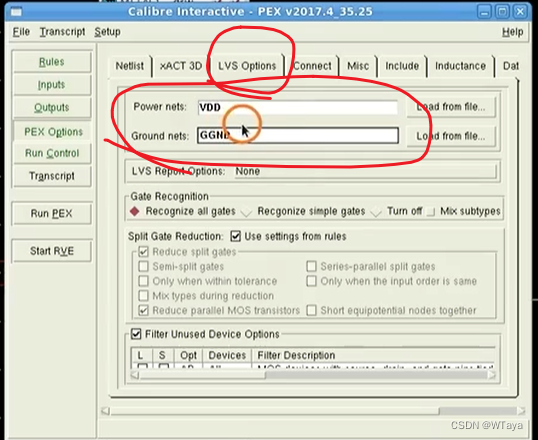Viewport: 538px width, 440px height.
Task: Click the Opt column header
Action: tap(188, 355)
